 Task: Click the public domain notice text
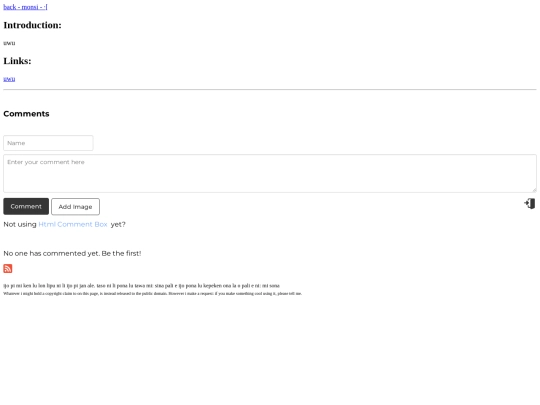point(153,294)
